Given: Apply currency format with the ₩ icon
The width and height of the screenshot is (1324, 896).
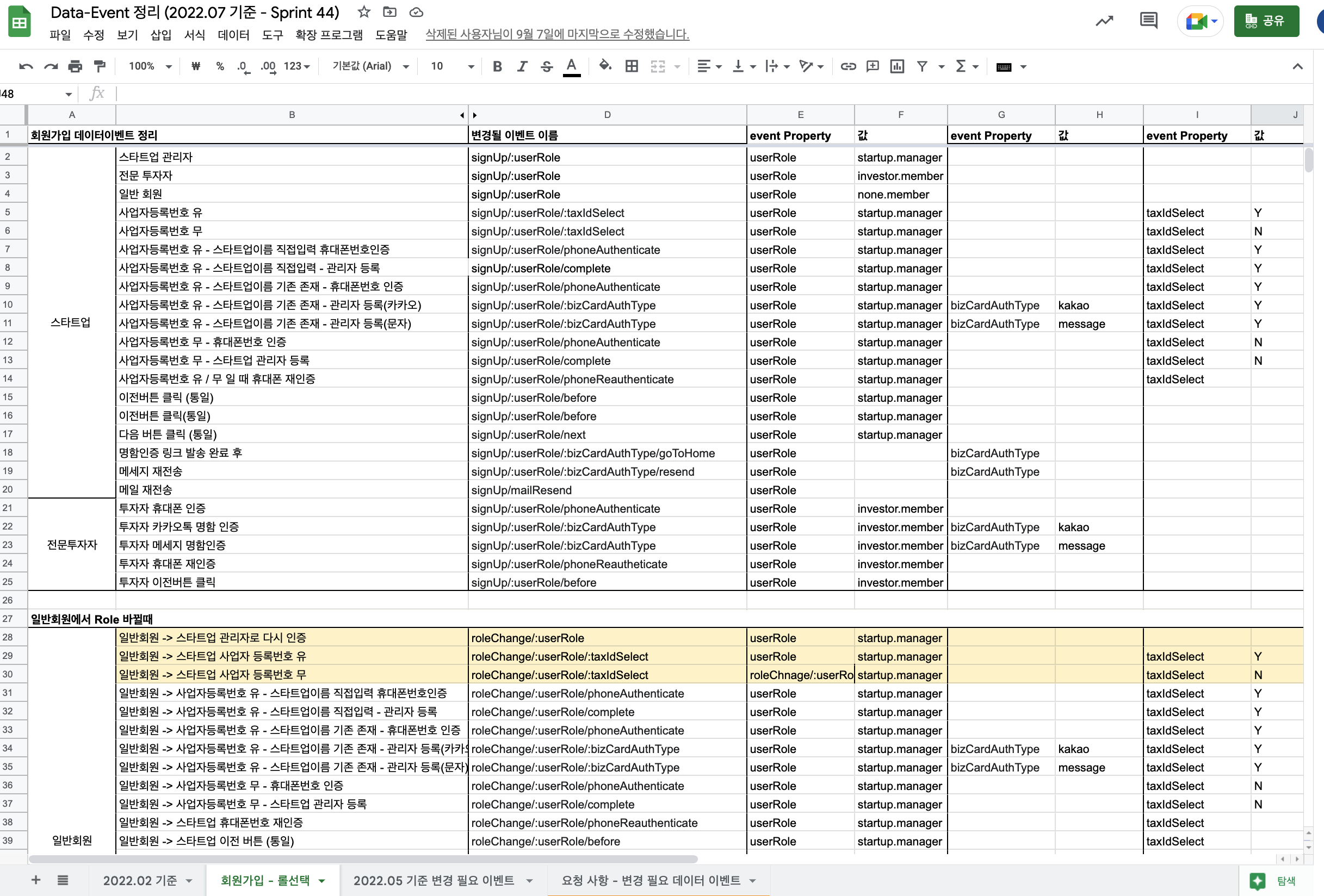Looking at the screenshot, I should pos(195,66).
